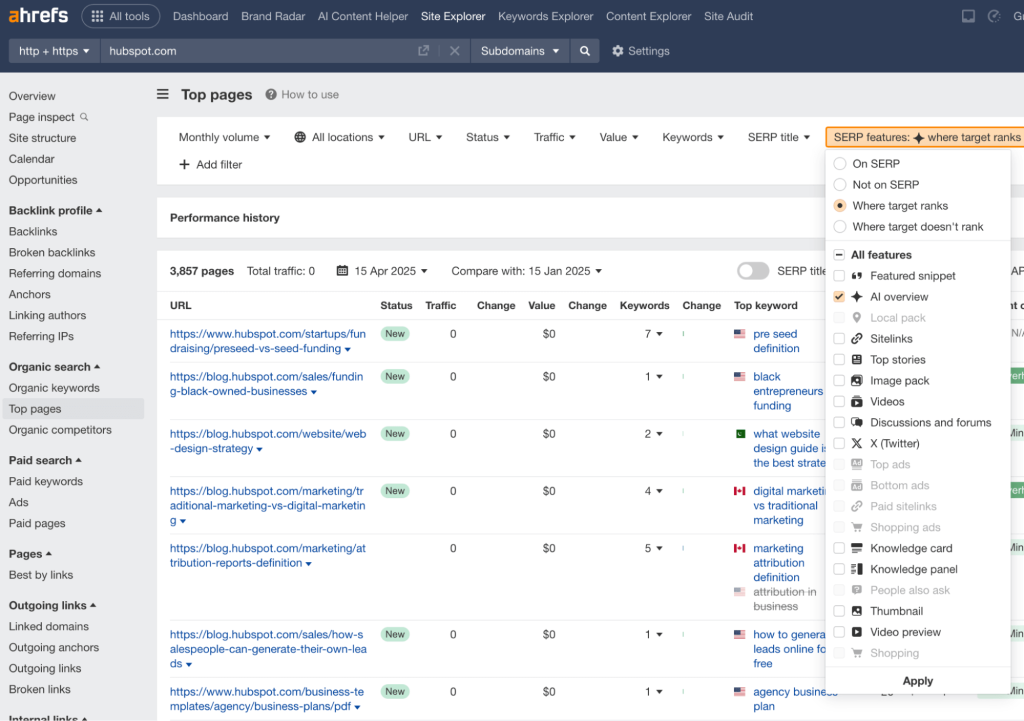Click the X (Twitter) icon
The image size is (1024, 721).
click(x=857, y=443)
